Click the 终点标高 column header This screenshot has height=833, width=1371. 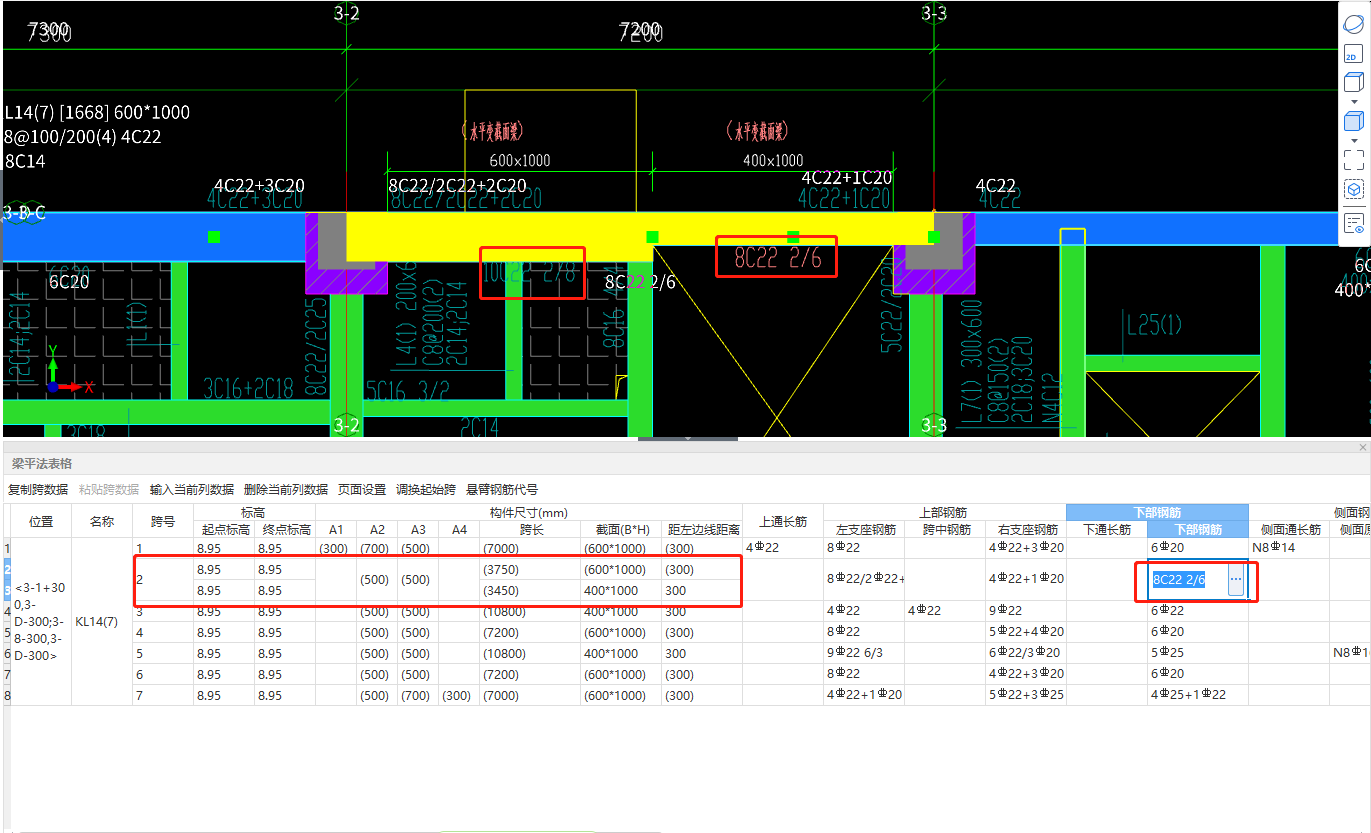tap(285, 529)
